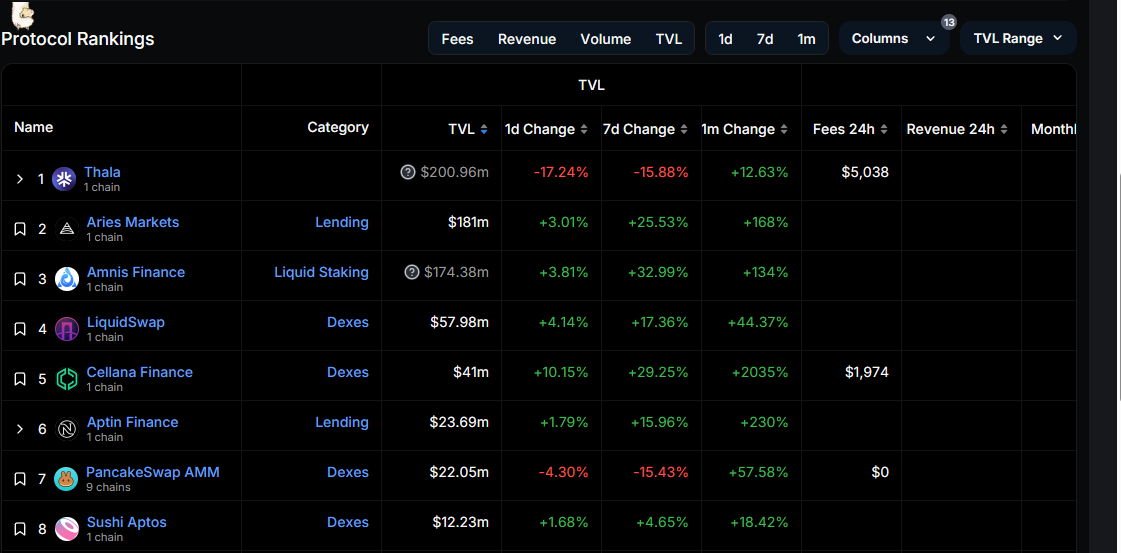This screenshot has width=1121, height=553.
Task: Click the Aptin Finance logo icon
Action: [x=66, y=429]
